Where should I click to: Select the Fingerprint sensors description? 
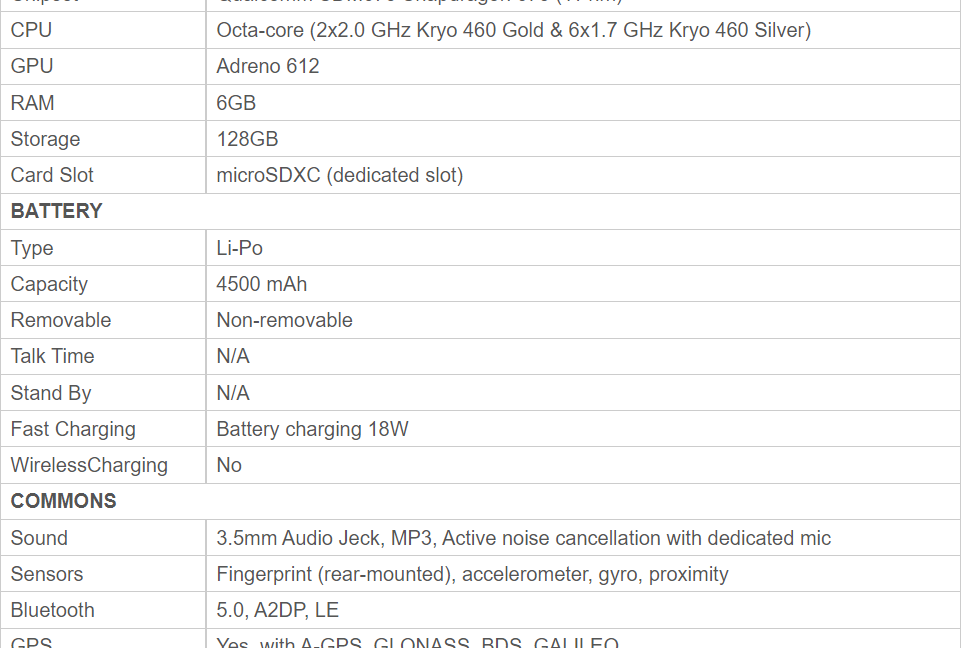pos(472,574)
